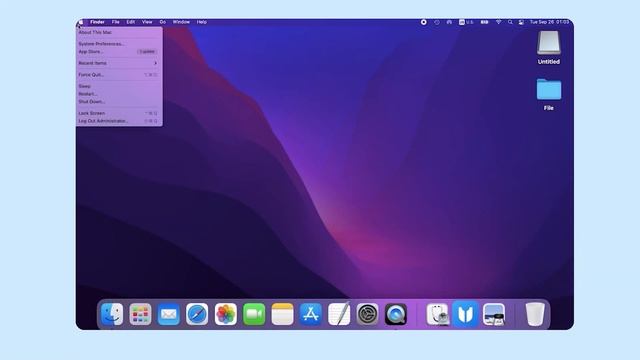Select the File folder on desktop
Screen dimensions: 640x360
[549, 94]
